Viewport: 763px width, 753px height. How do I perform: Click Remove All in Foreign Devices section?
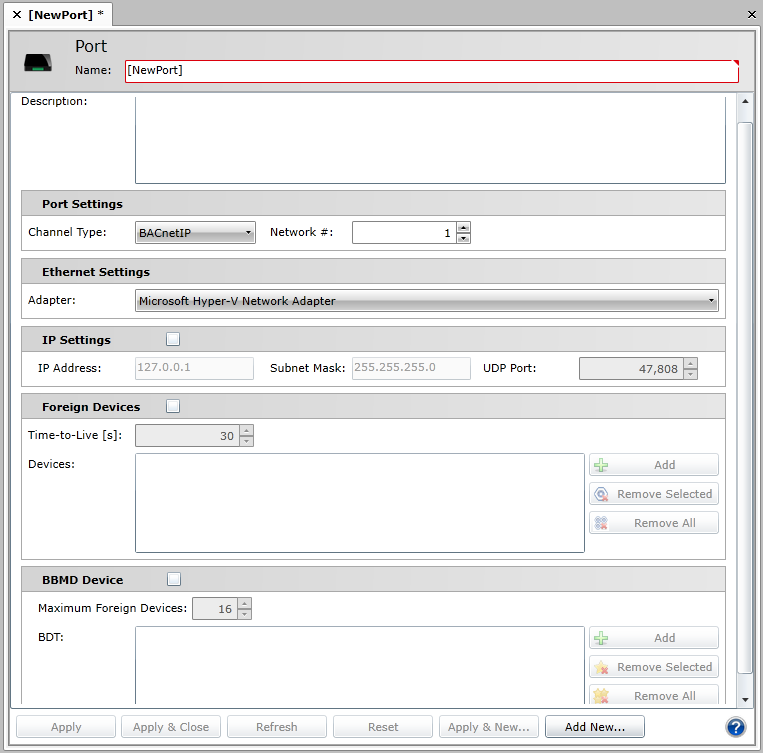654,523
